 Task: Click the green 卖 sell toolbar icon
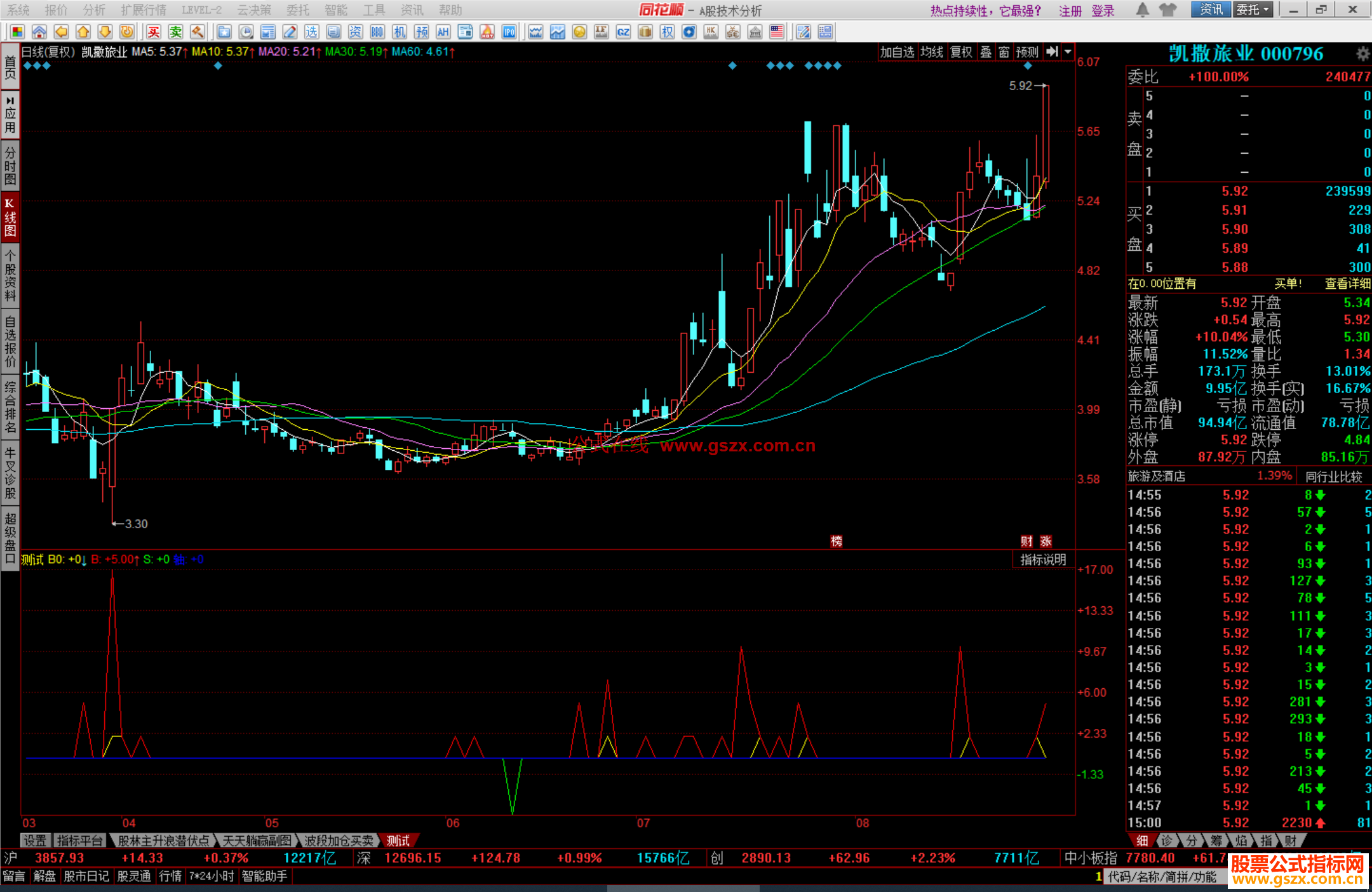[176, 32]
